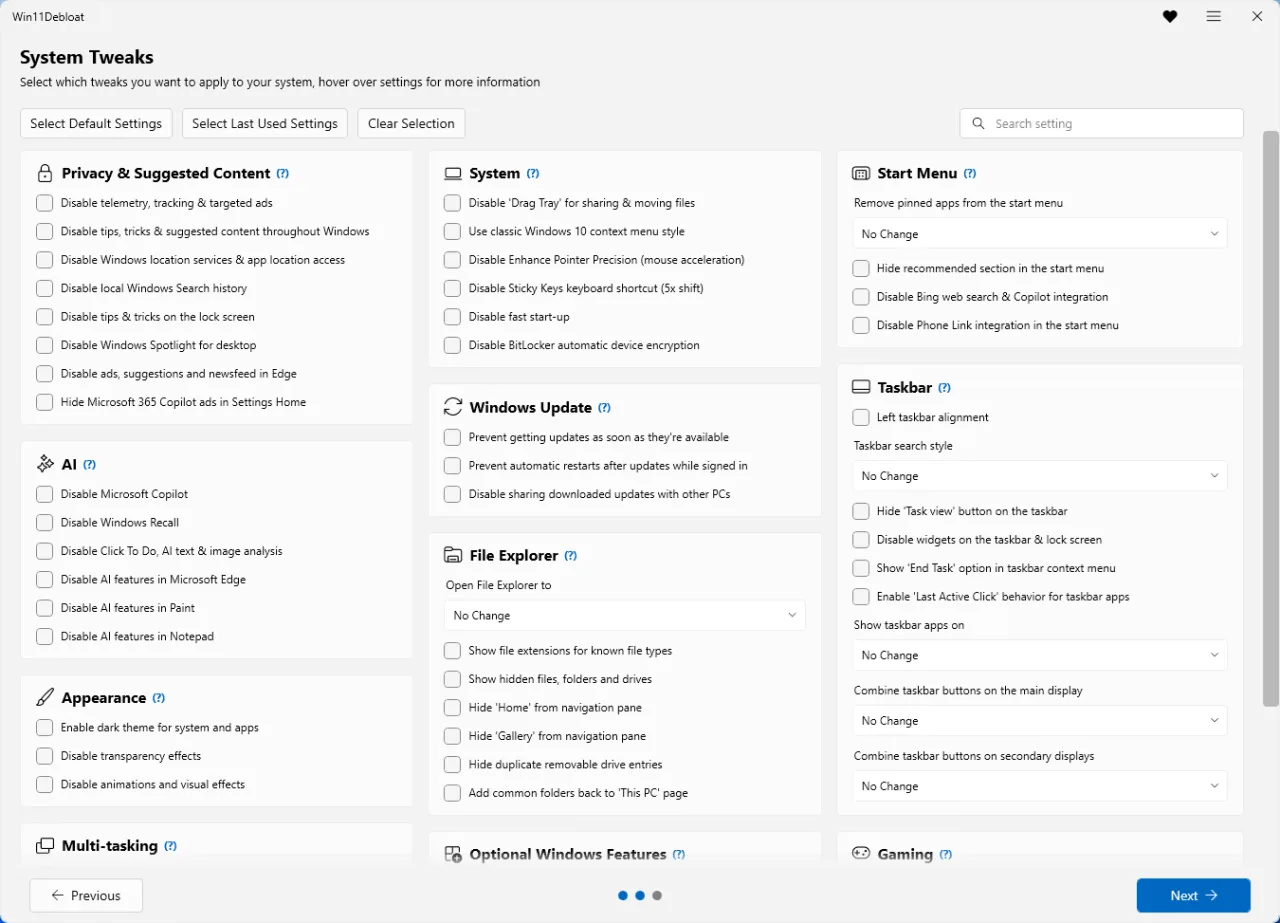Image resolution: width=1280 pixels, height=923 pixels.
Task: Click the paintbrush icon next to Appearance
Action: click(x=44, y=697)
